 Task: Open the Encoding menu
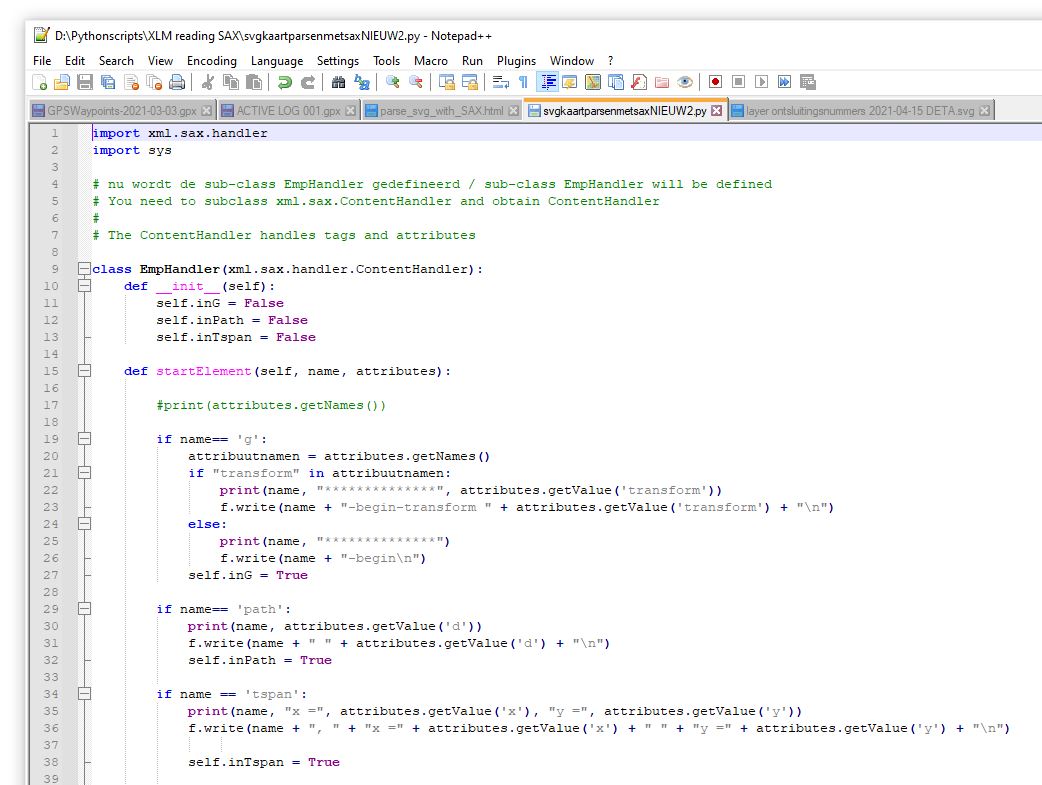(211, 60)
